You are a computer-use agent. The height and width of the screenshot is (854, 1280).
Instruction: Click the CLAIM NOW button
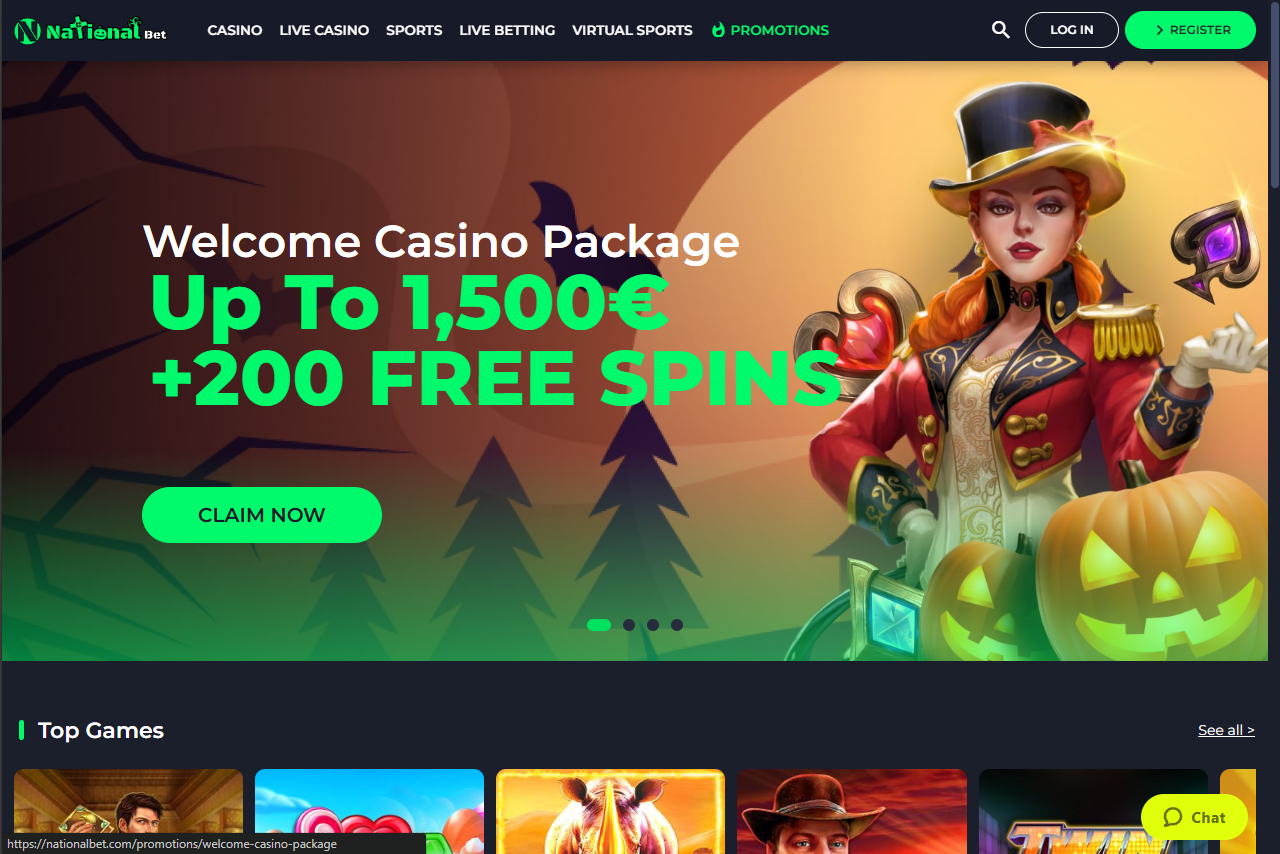coord(262,515)
